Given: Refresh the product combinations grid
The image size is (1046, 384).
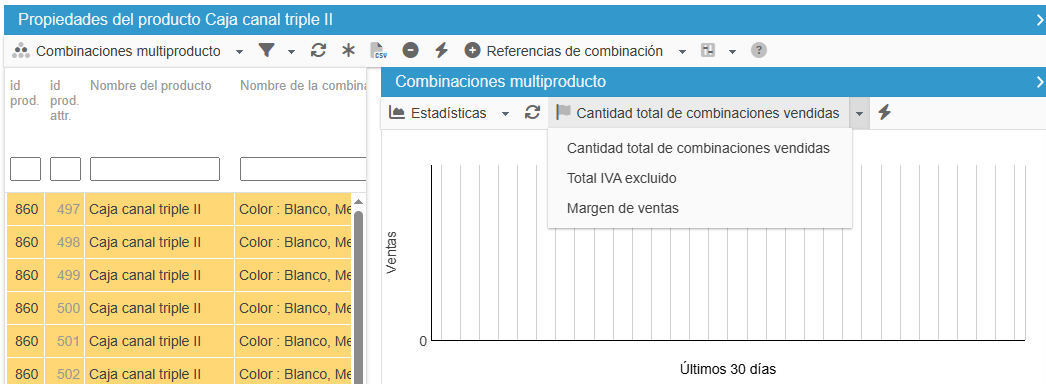Looking at the screenshot, I should (318, 51).
